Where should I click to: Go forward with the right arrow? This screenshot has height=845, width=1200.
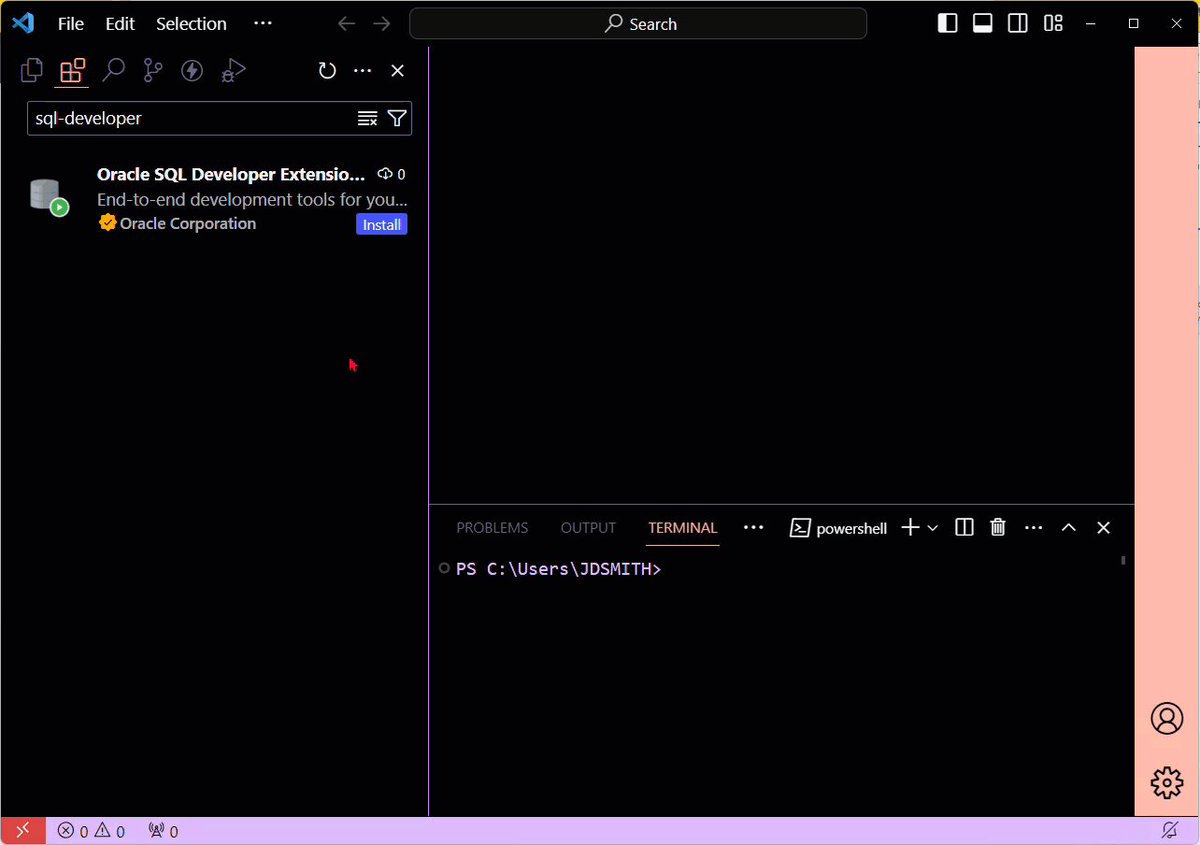pos(381,24)
